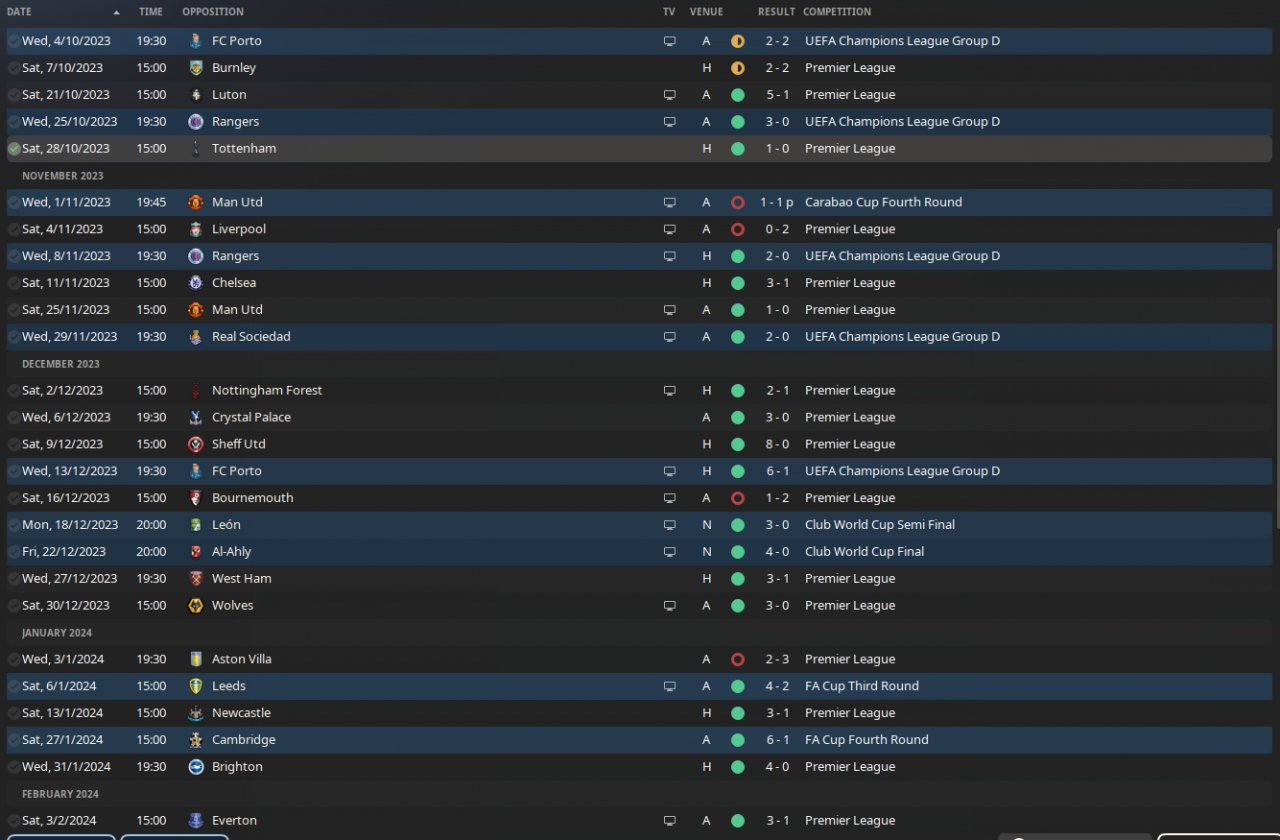Click the Tottenham club badge icon
This screenshot has width=1280, height=840.
pos(196,149)
